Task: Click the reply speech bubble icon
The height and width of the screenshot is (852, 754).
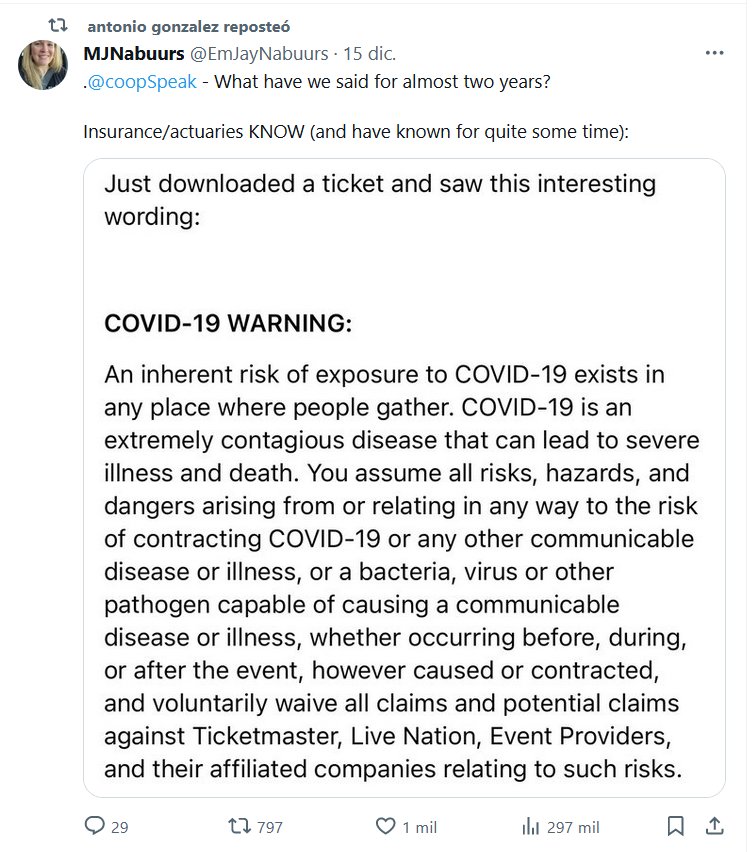Action: pyautogui.click(x=95, y=826)
